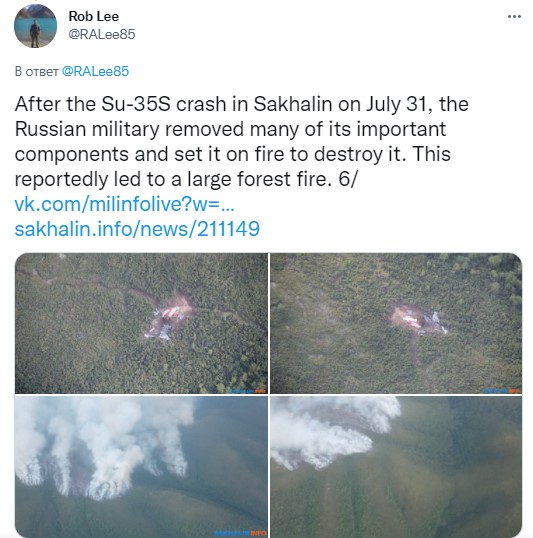This screenshot has width=533, height=538.
Task: Open the three-dot more options menu
Action: [514, 16]
